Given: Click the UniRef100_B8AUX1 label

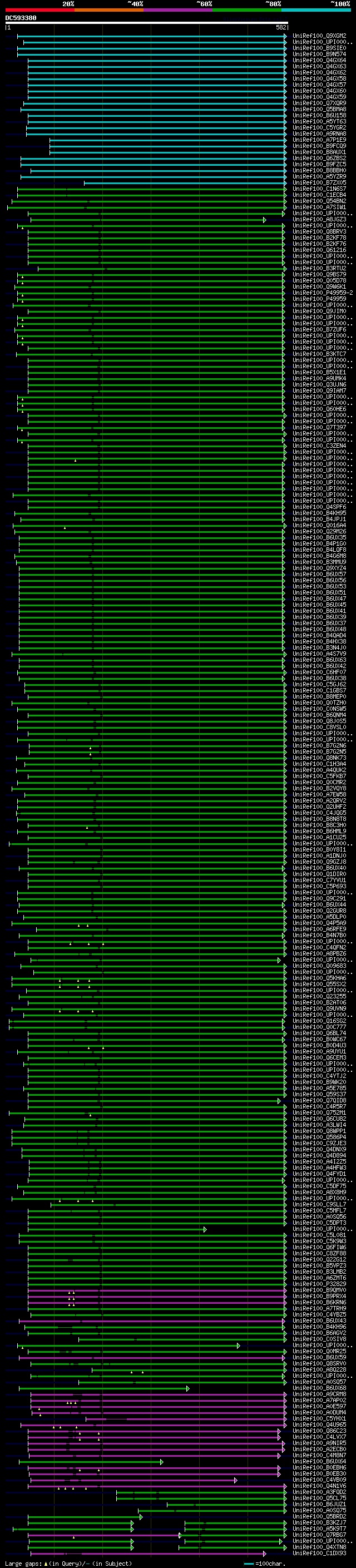Looking at the screenshot, I should 319,152.
